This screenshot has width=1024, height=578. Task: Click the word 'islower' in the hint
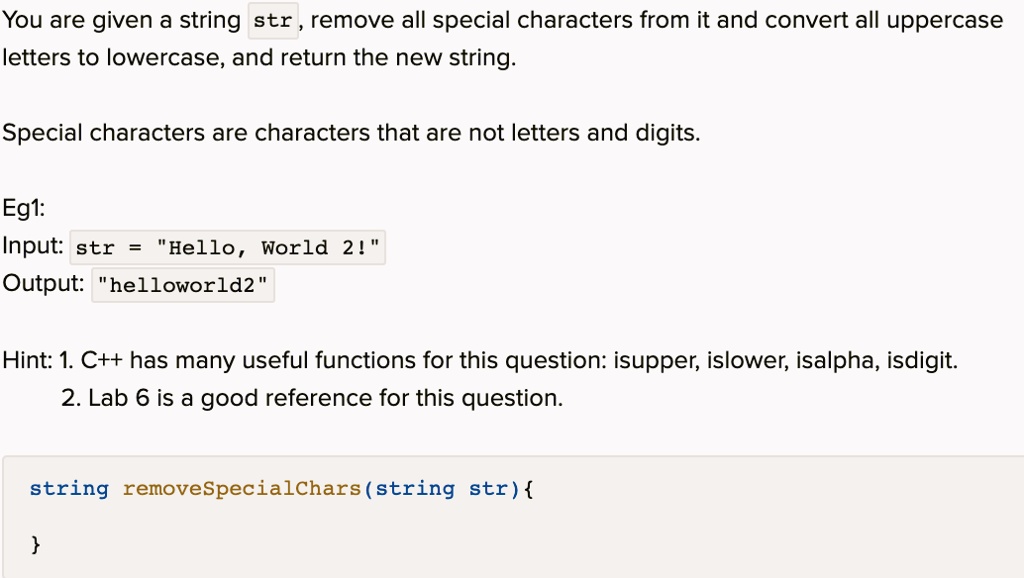pyautogui.click(x=747, y=361)
